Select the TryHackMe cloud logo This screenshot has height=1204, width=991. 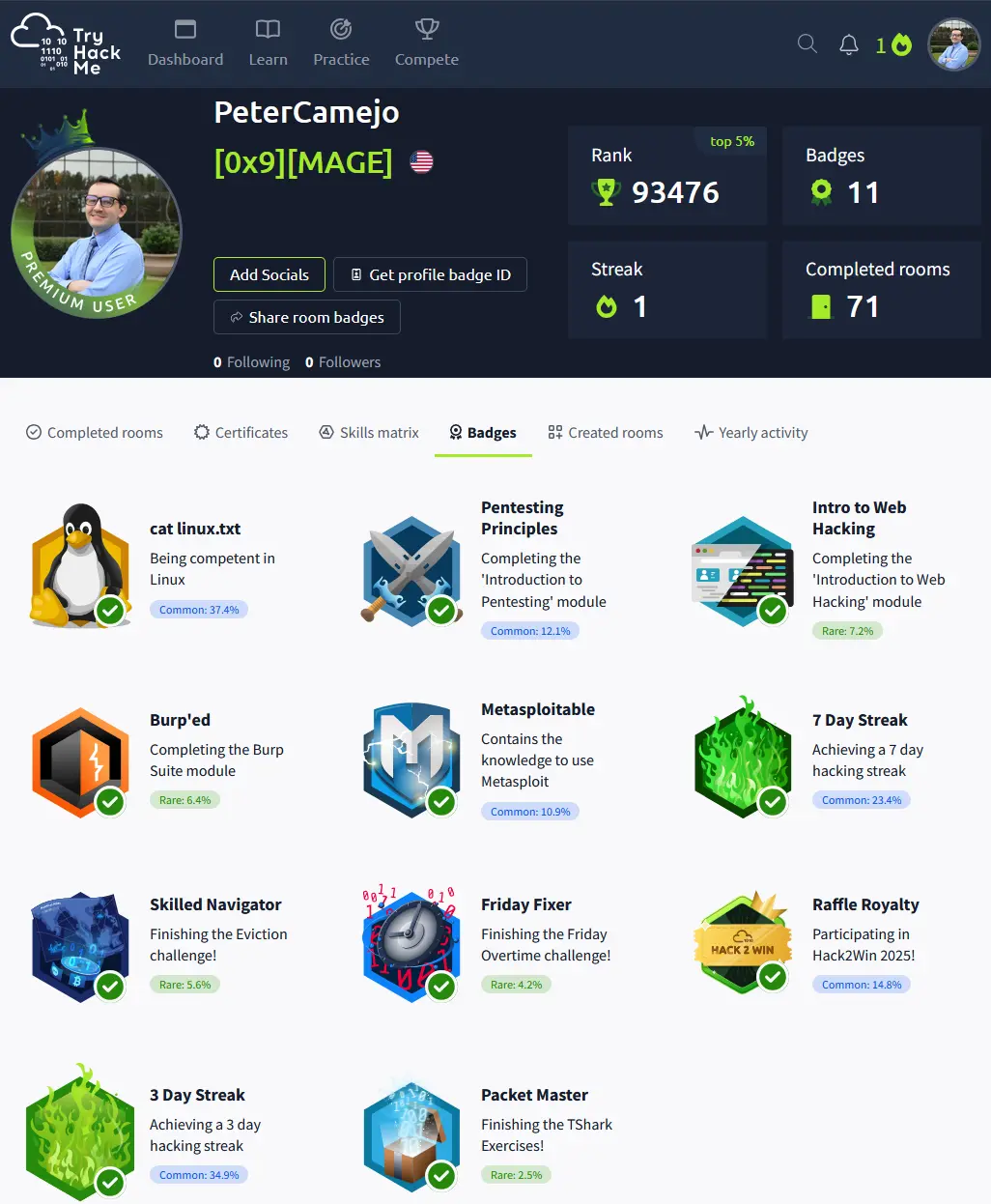coord(37,43)
